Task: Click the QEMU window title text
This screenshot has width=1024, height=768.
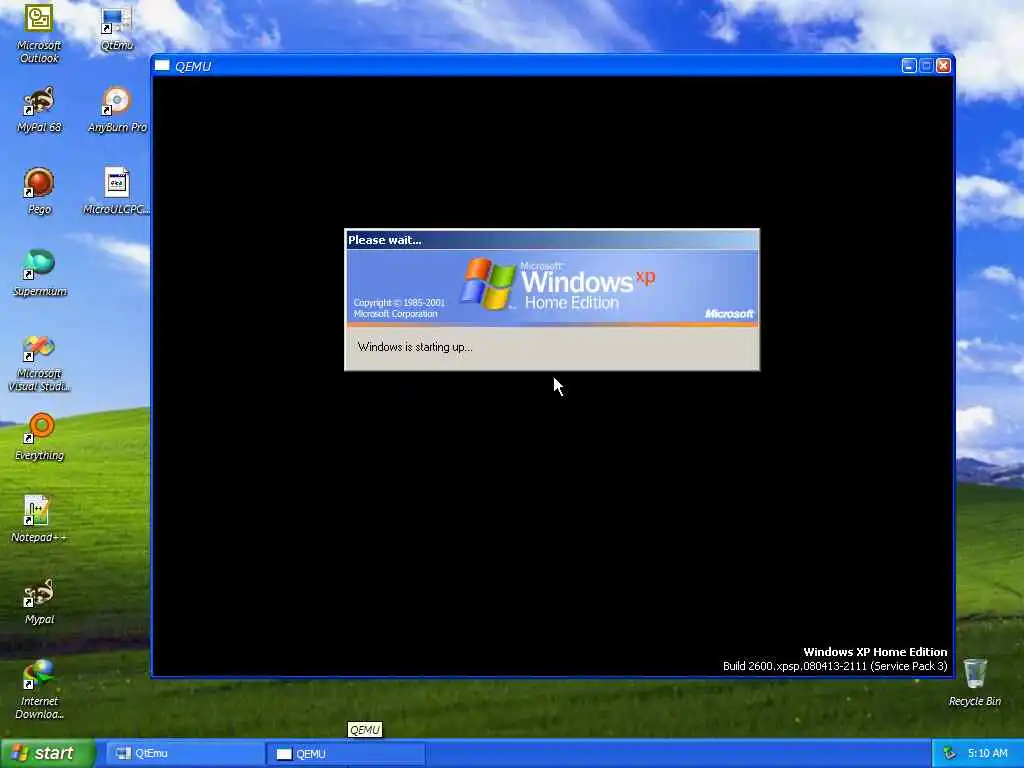Action: (193, 66)
